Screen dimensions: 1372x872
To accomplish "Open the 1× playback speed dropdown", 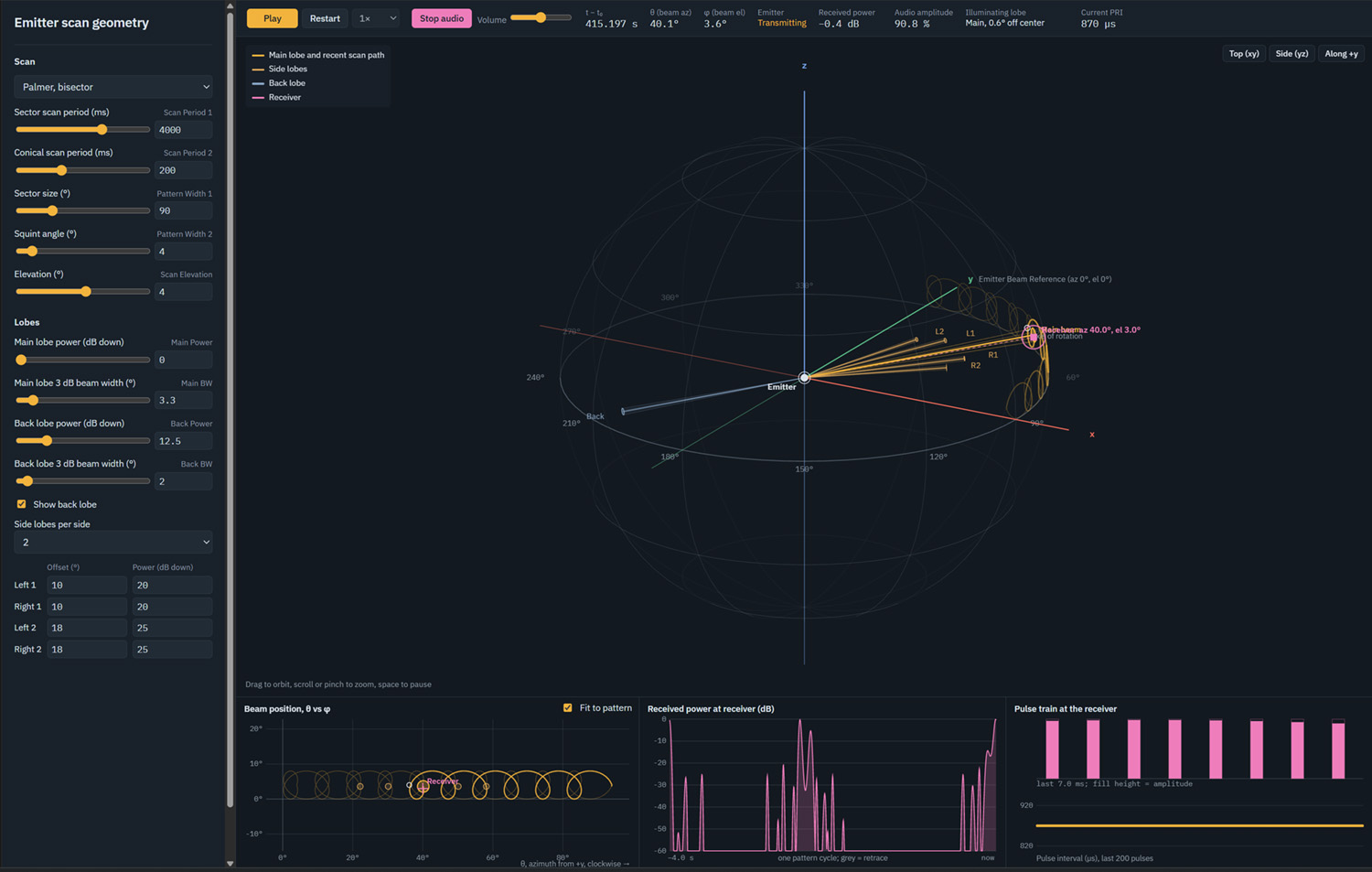I will (x=377, y=18).
